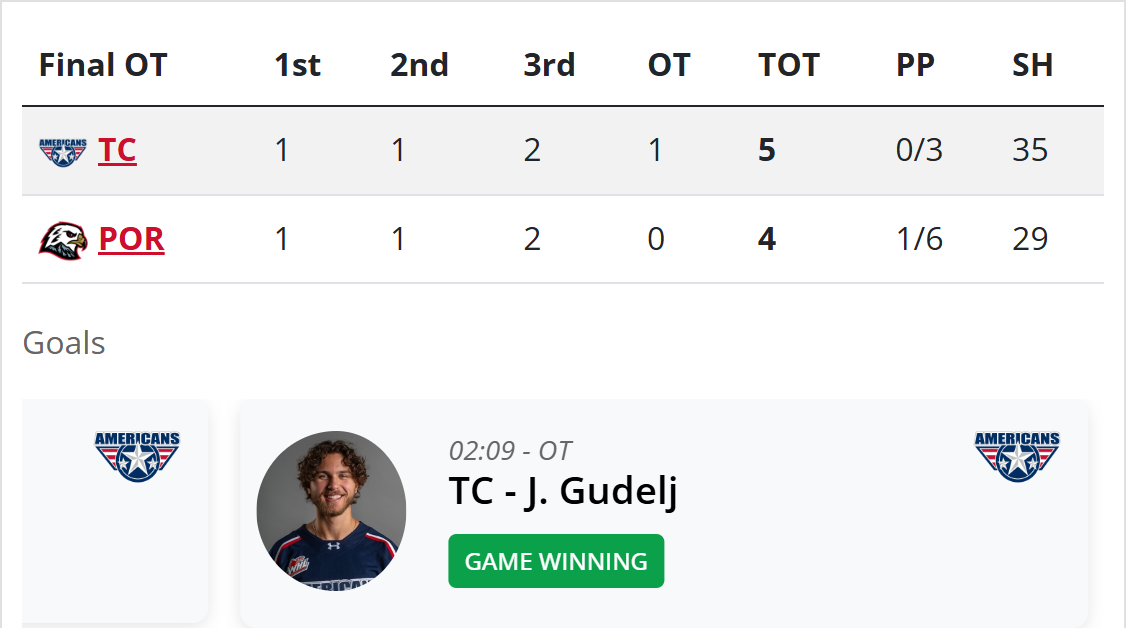Click the TC - J. Gudelj goal scorer name
Viewport: 1126px width, 628px height.
click(563, 491)
